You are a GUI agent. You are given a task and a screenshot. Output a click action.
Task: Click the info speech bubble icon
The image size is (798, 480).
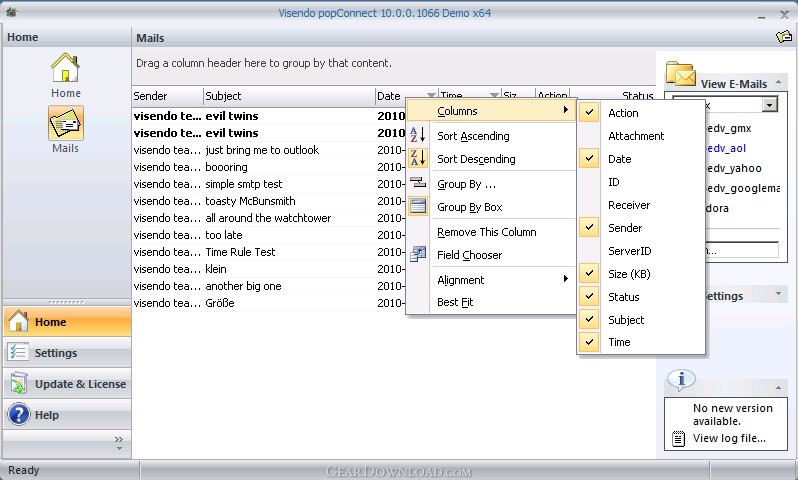pos(681,379)
